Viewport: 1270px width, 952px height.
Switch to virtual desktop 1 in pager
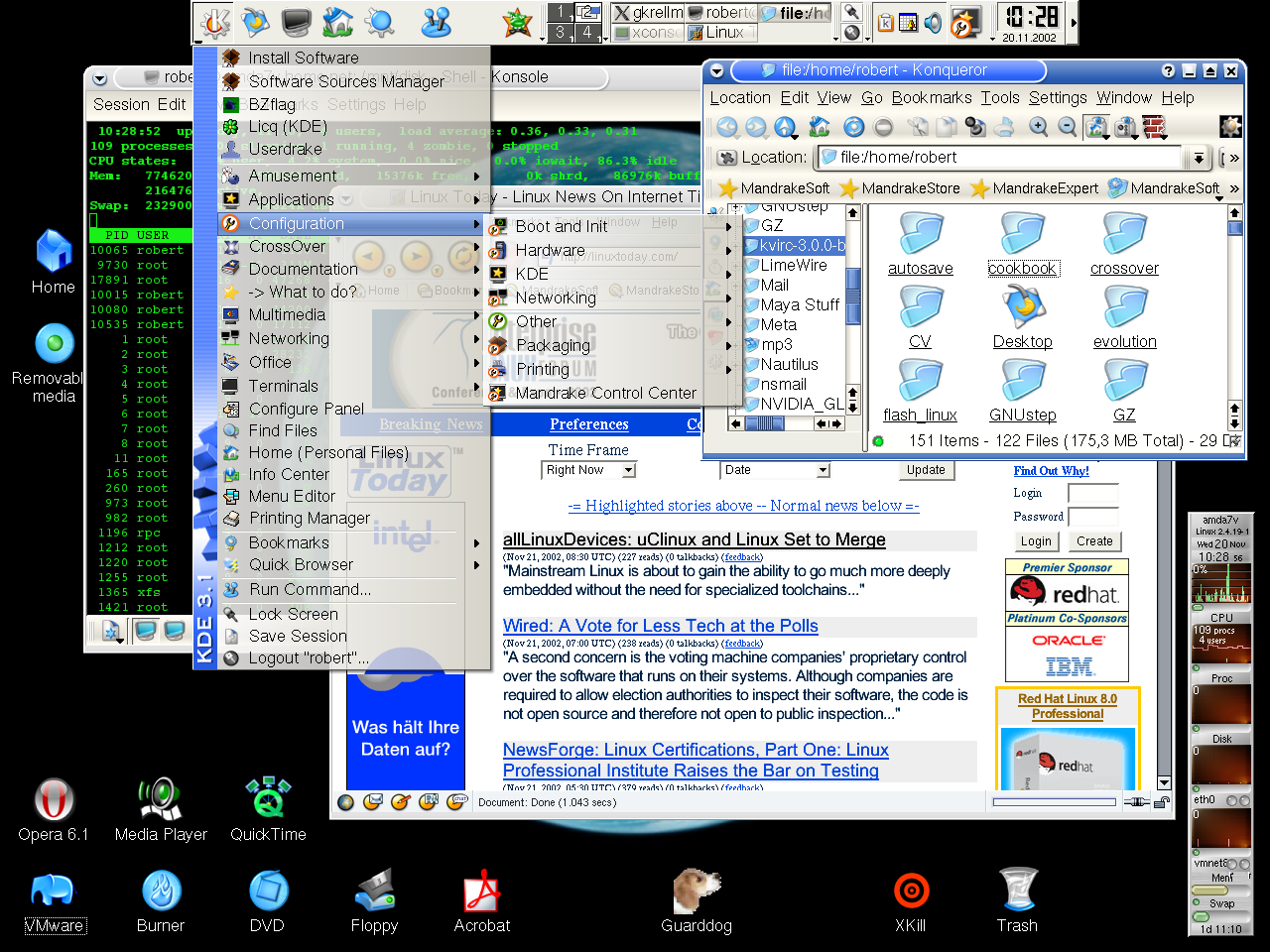click(561, 12)
